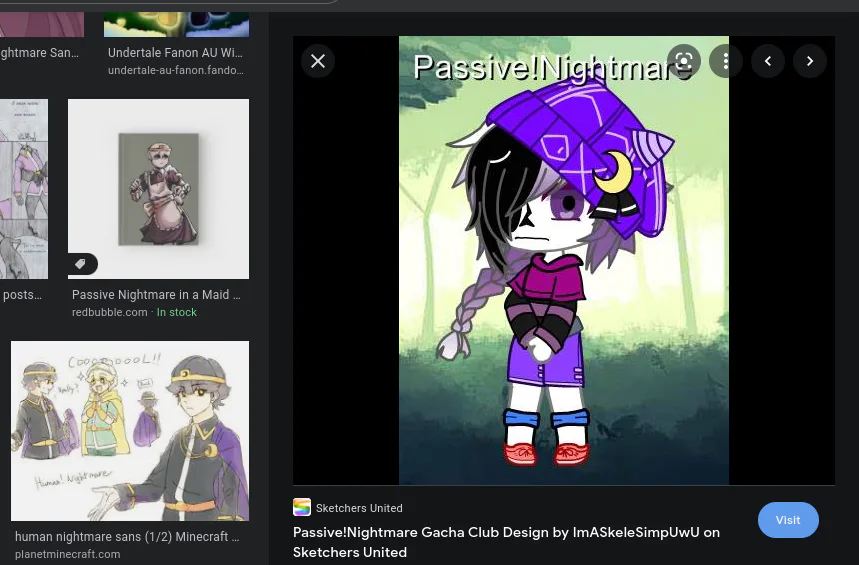
Task: Click the Visit button
Action: 788,520
